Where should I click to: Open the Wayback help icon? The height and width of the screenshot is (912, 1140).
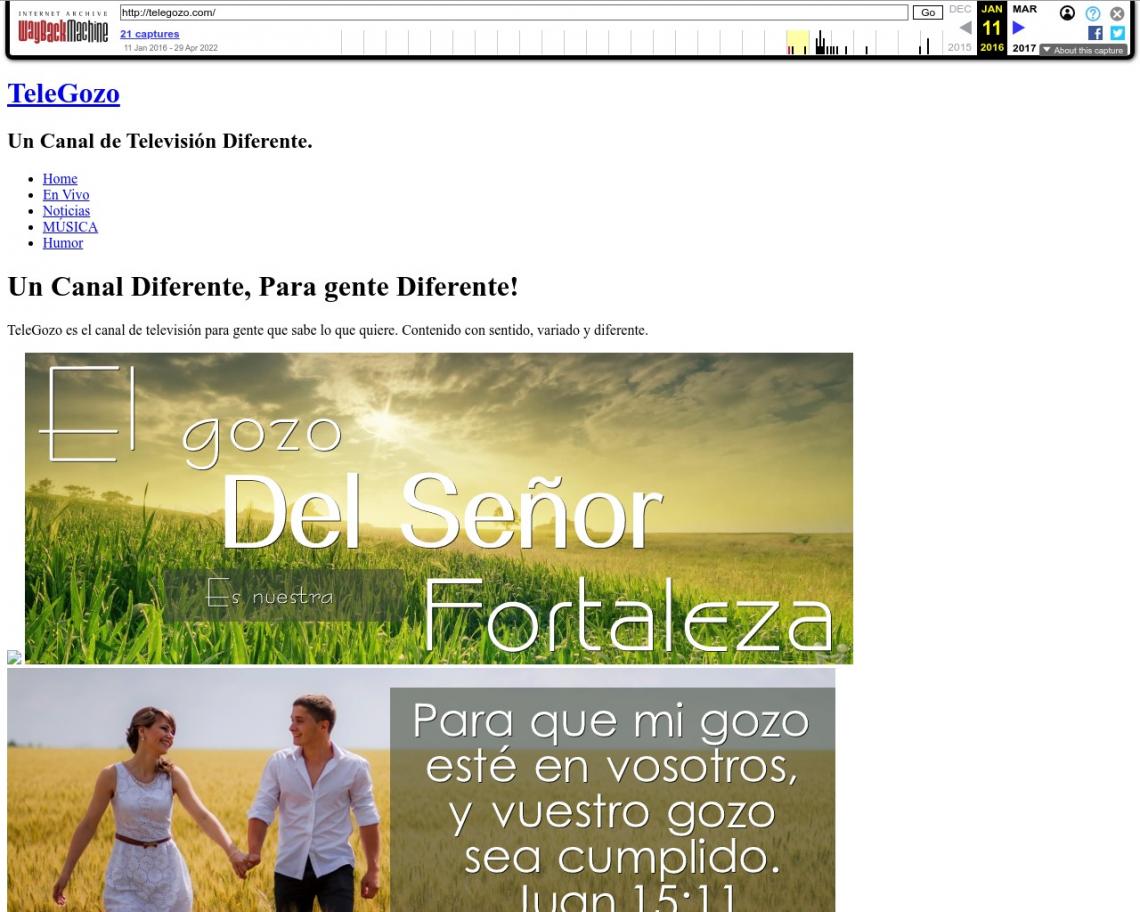(x=1093, y=13)
